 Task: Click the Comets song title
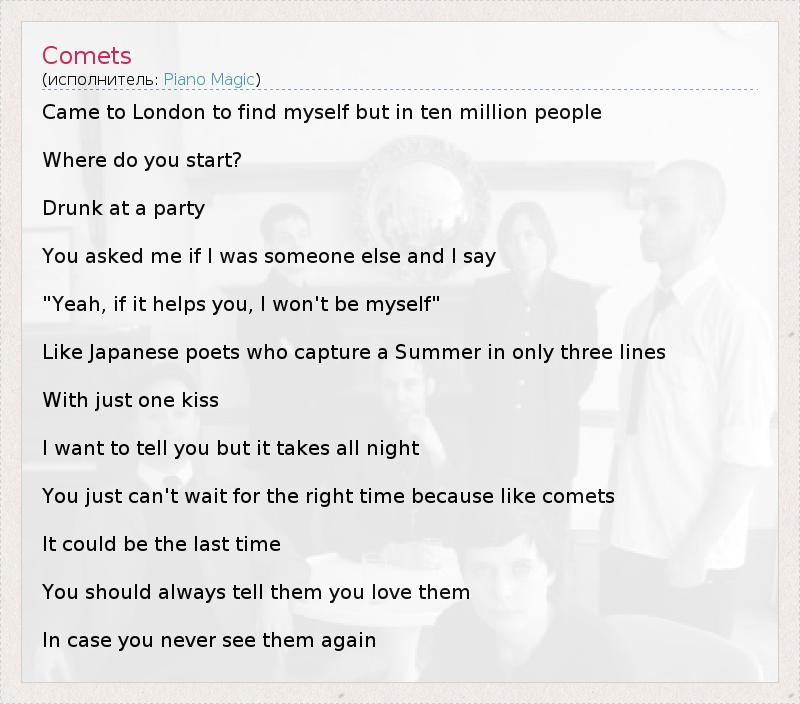click(87, 56)
